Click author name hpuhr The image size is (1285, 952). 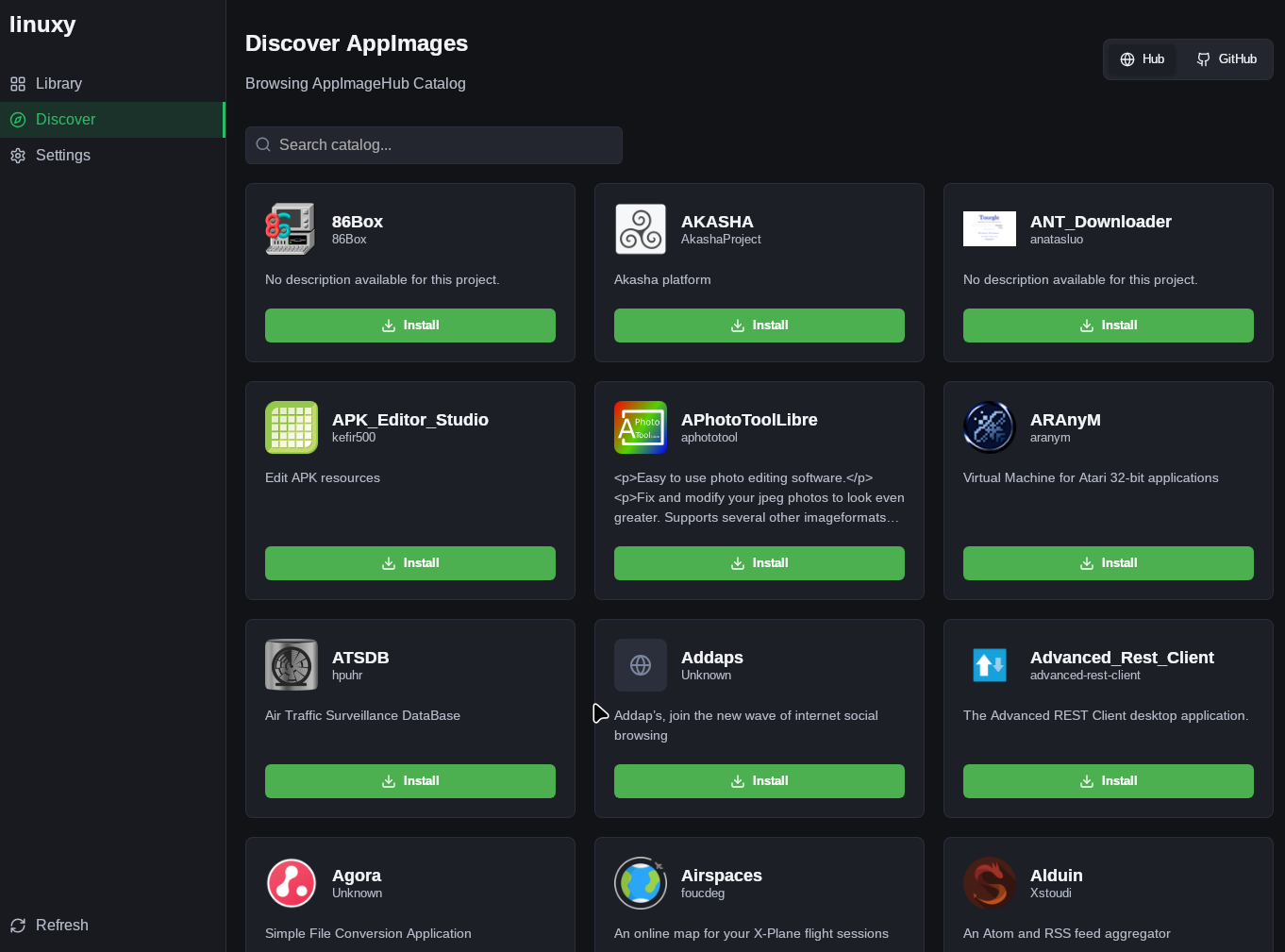click(347, 676)
